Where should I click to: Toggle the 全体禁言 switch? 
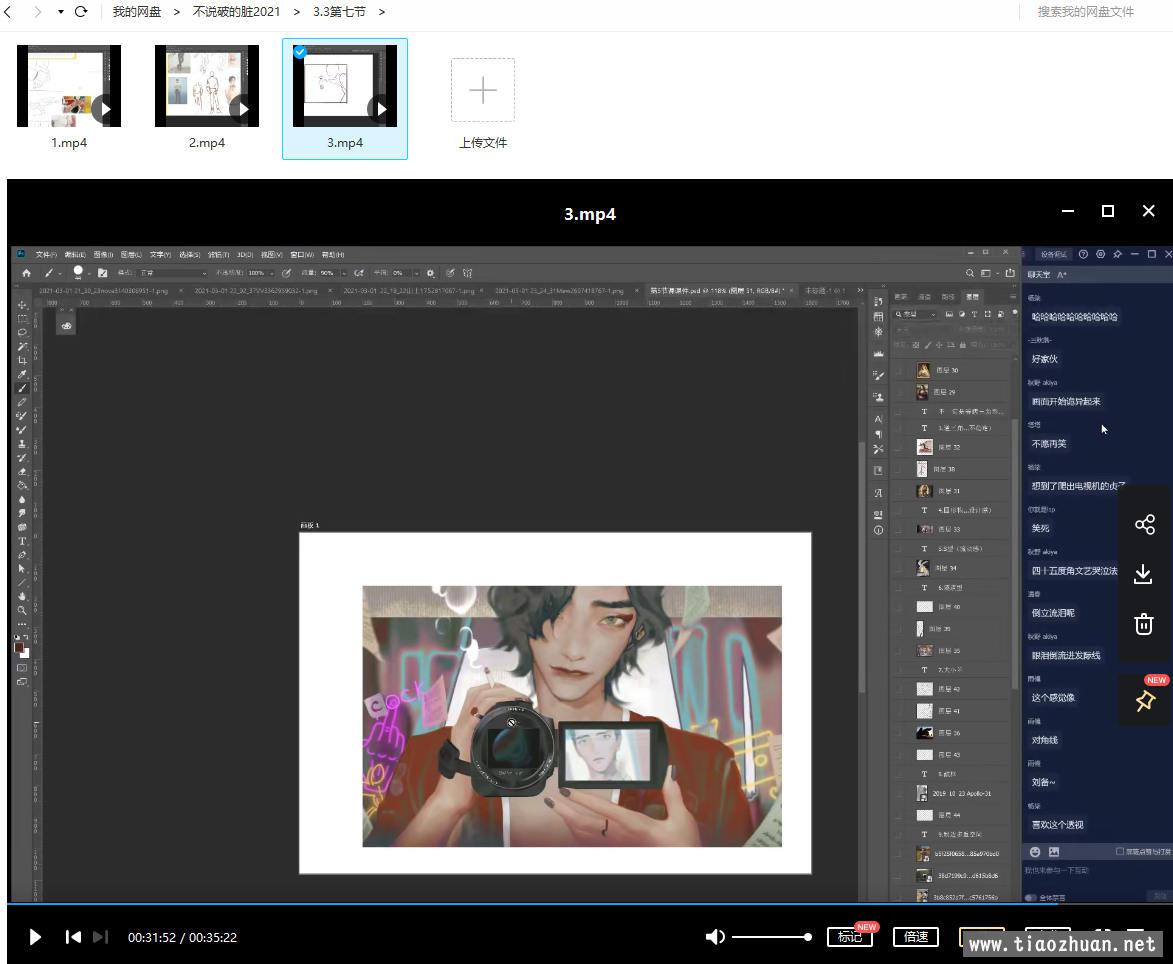(x=1031, y=897)
